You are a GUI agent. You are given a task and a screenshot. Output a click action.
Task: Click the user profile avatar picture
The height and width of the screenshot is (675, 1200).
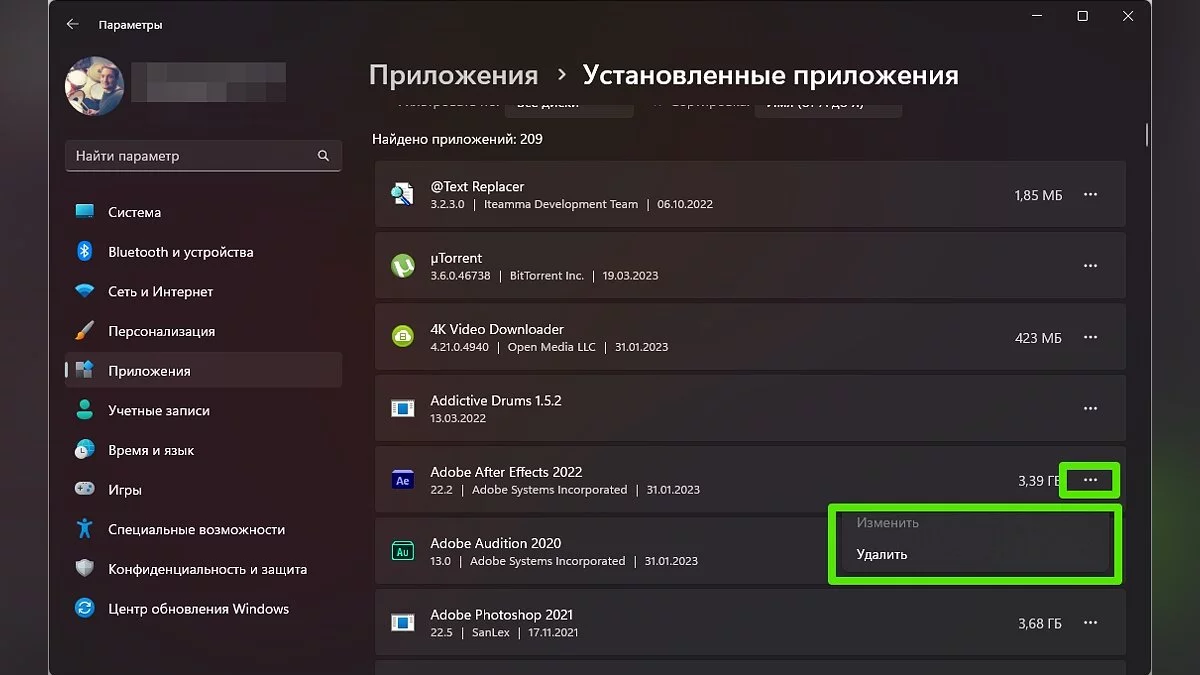click(94, 86)
